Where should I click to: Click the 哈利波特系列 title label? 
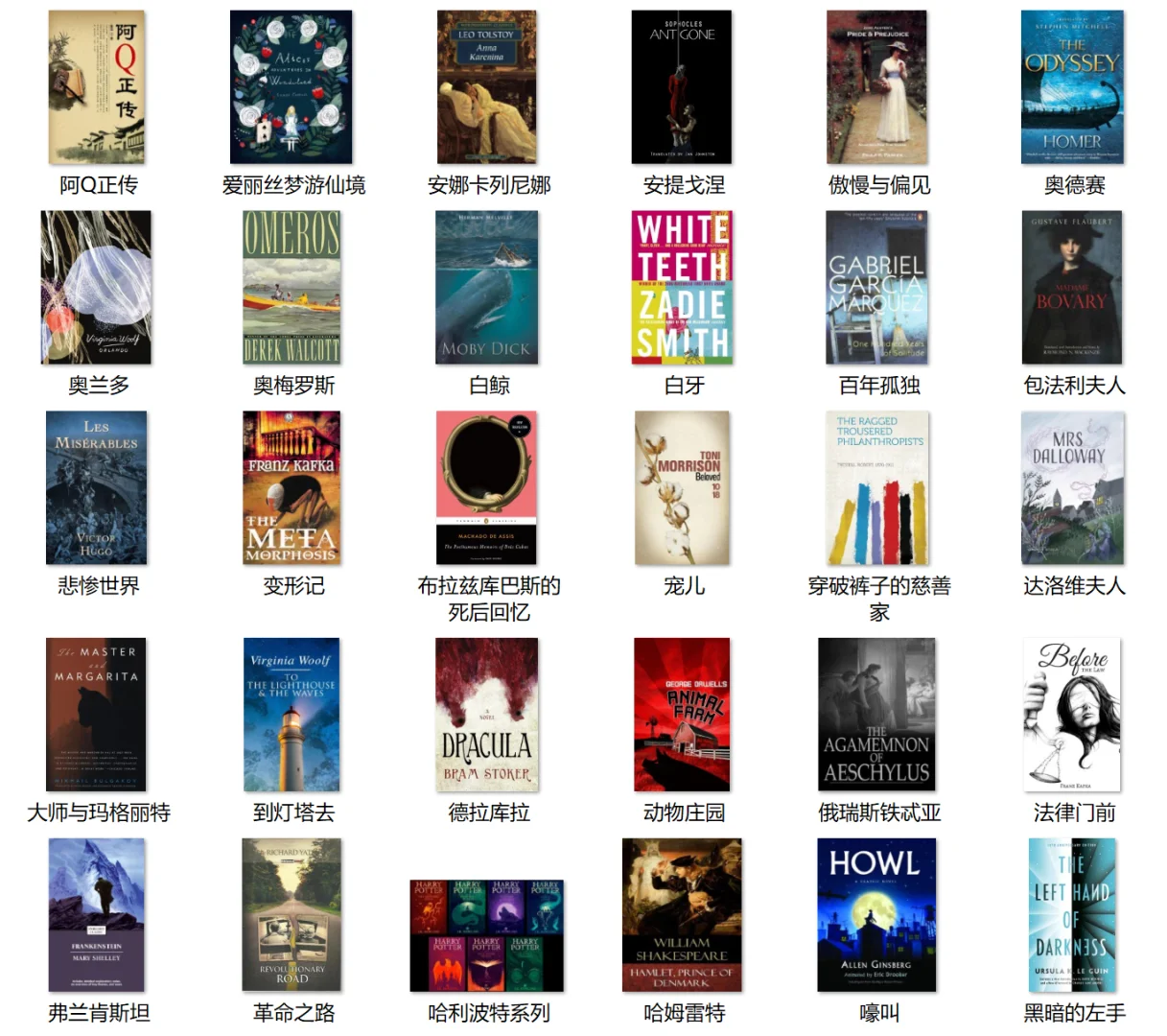pos(489,1013)
